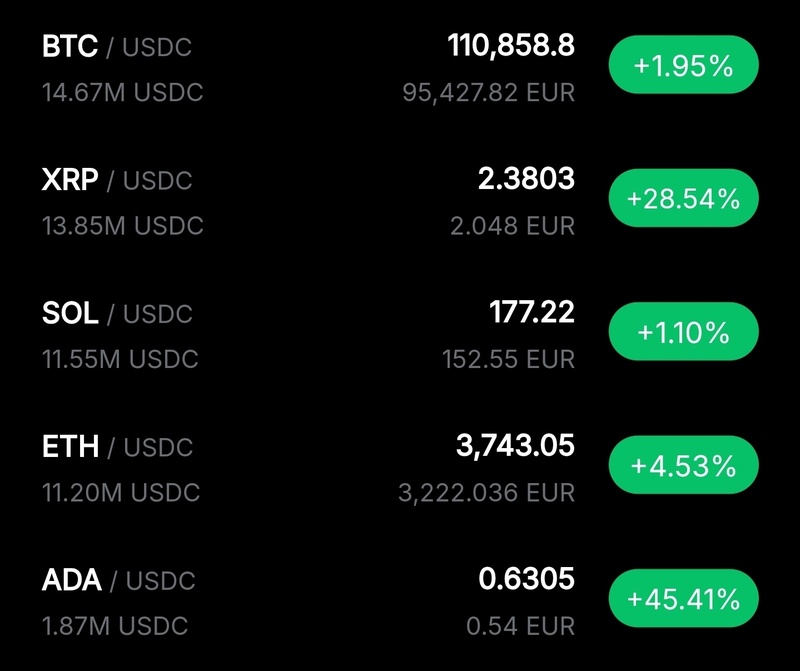Screen dimensions: 800x671
Task: Click the SOL price 177.22
Action: click(532, 311)
